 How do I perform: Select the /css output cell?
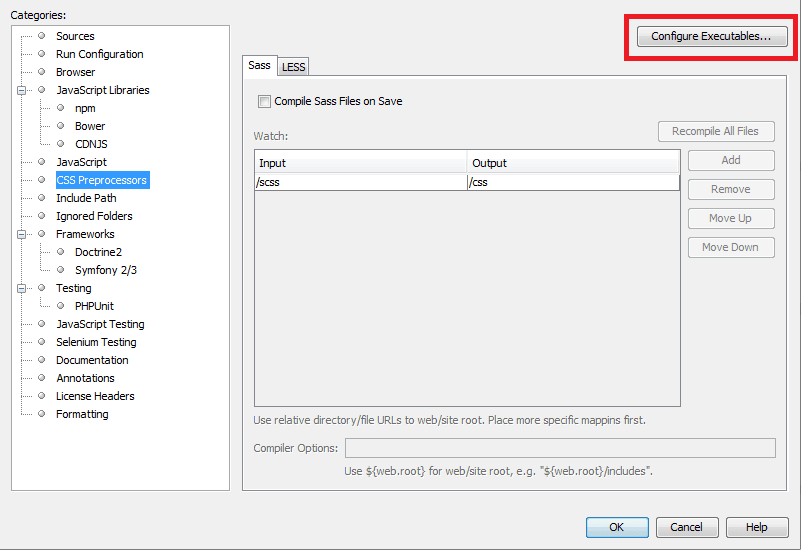click(574, 182)
